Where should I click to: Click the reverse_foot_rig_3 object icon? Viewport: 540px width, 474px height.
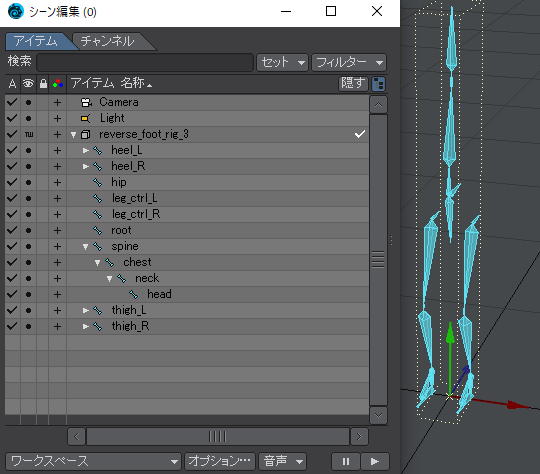click(85, 134)
